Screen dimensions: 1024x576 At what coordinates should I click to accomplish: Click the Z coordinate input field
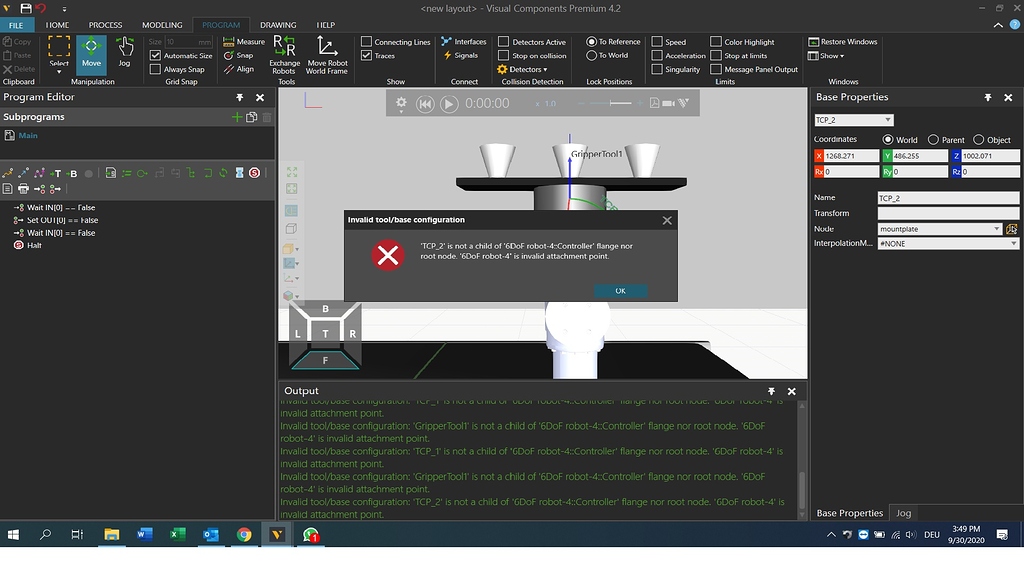click(x=990, y=155)
